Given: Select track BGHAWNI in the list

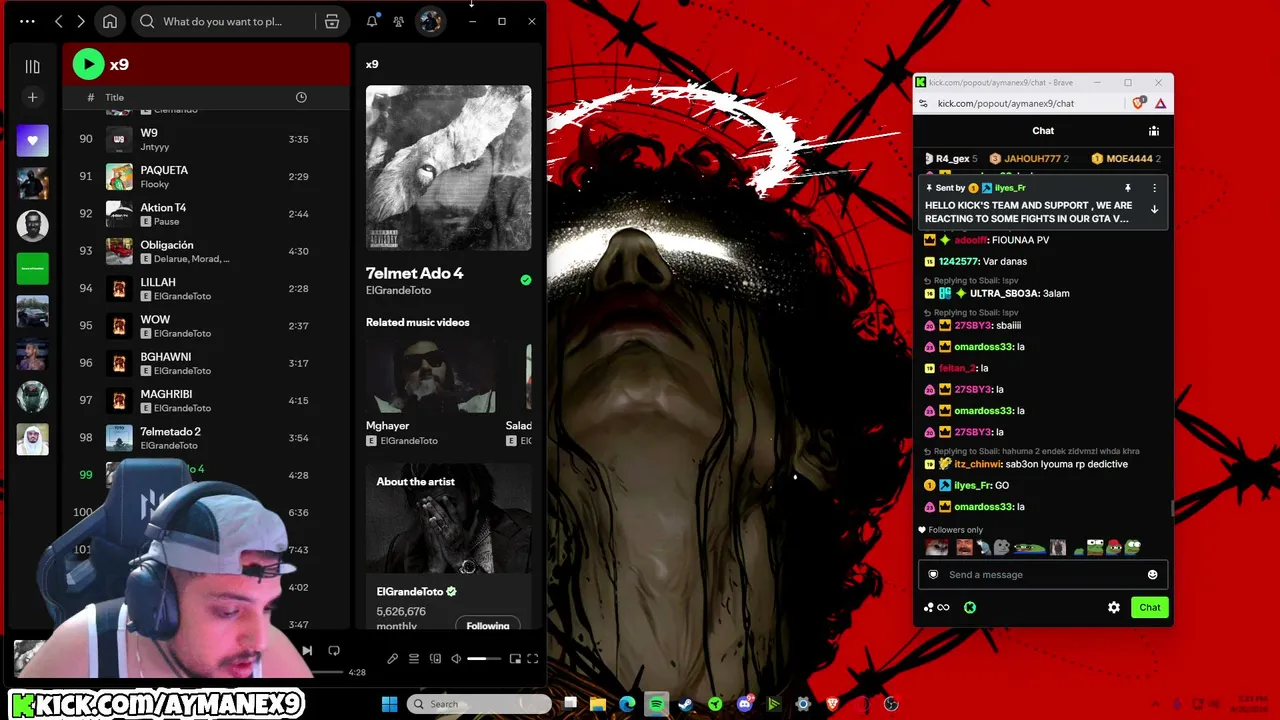Looking at the screenshot, I should (x=206, y=363).
